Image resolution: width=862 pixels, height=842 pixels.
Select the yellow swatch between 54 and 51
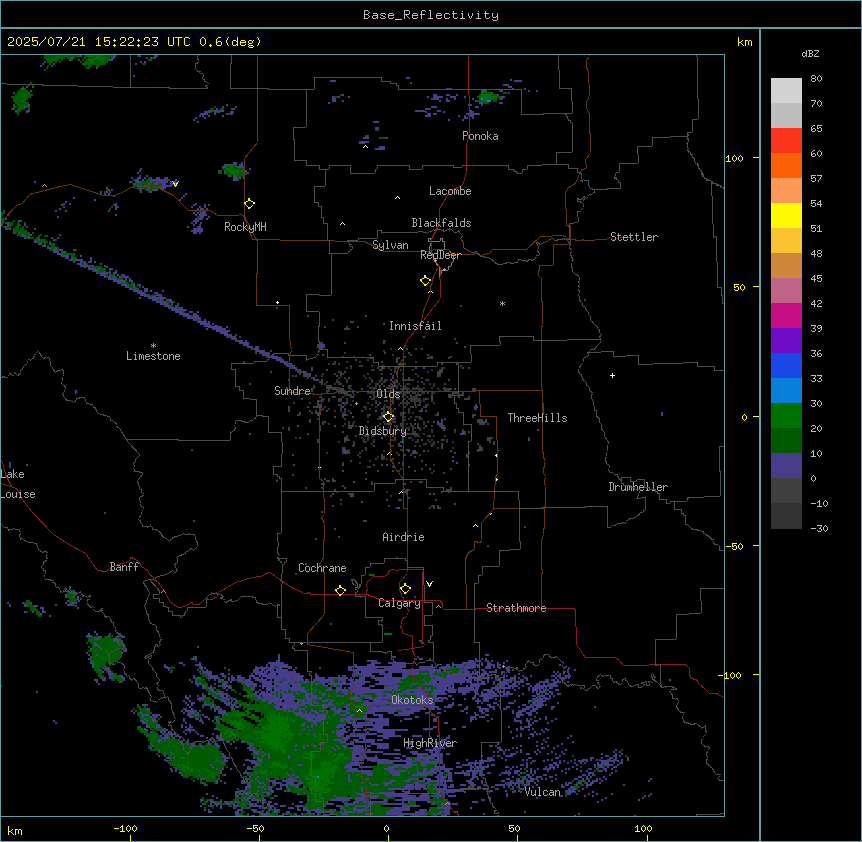click(786, 215)
